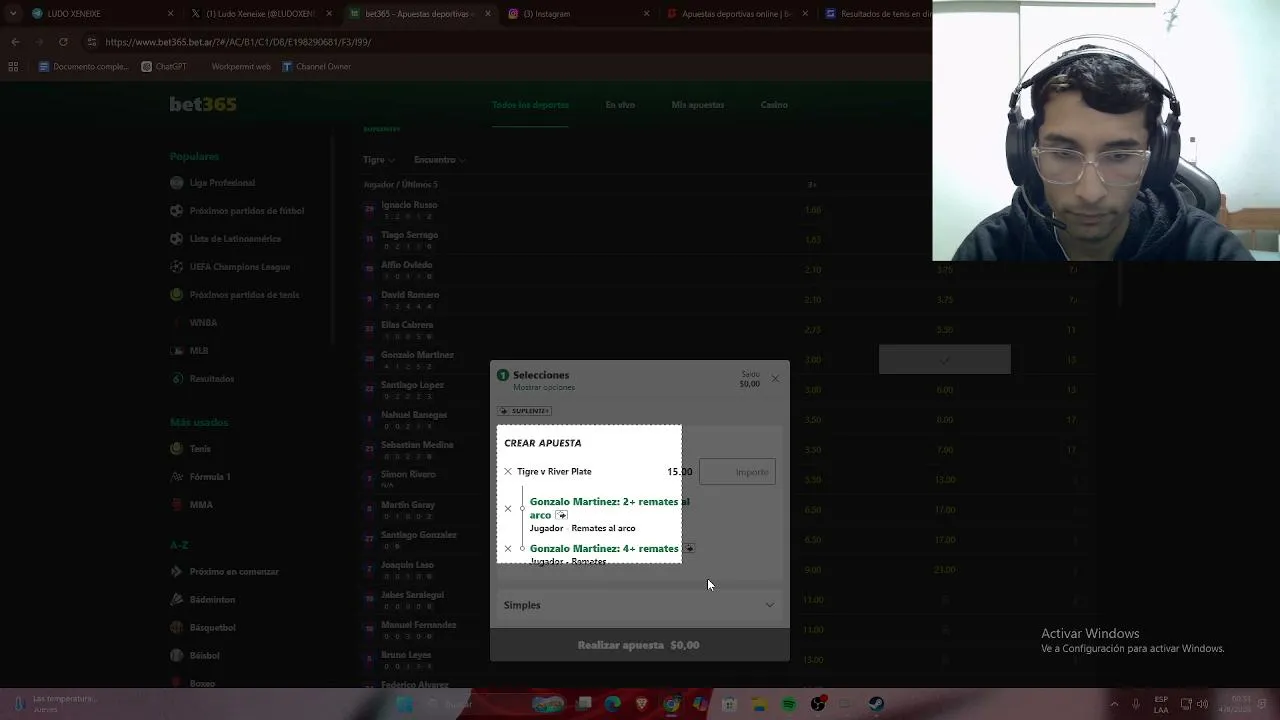Open the browser tab search dropdown

pyautogui.click(x=12, y=14)
